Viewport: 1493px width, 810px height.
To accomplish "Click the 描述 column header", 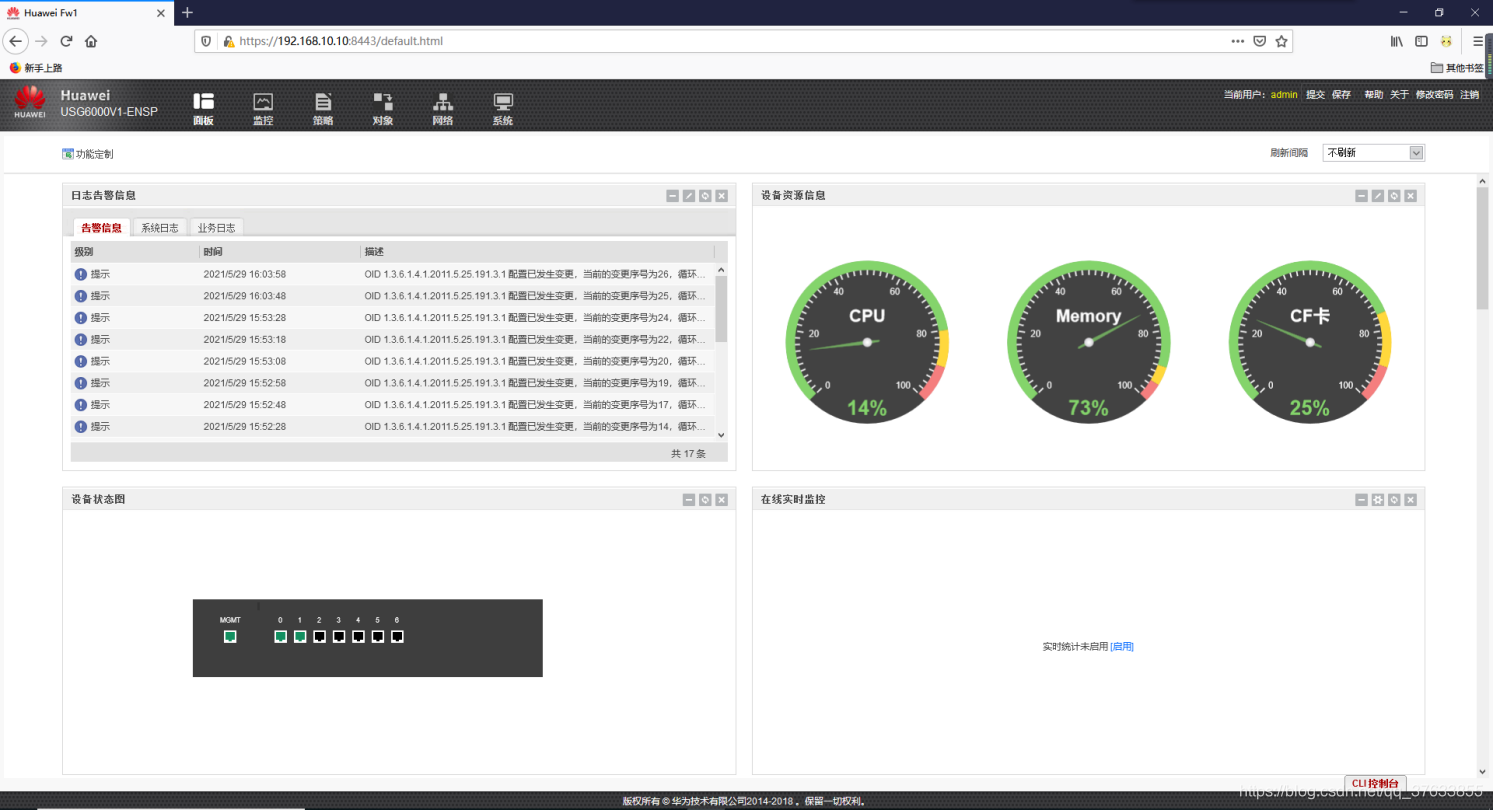I will tap(537, 252).
